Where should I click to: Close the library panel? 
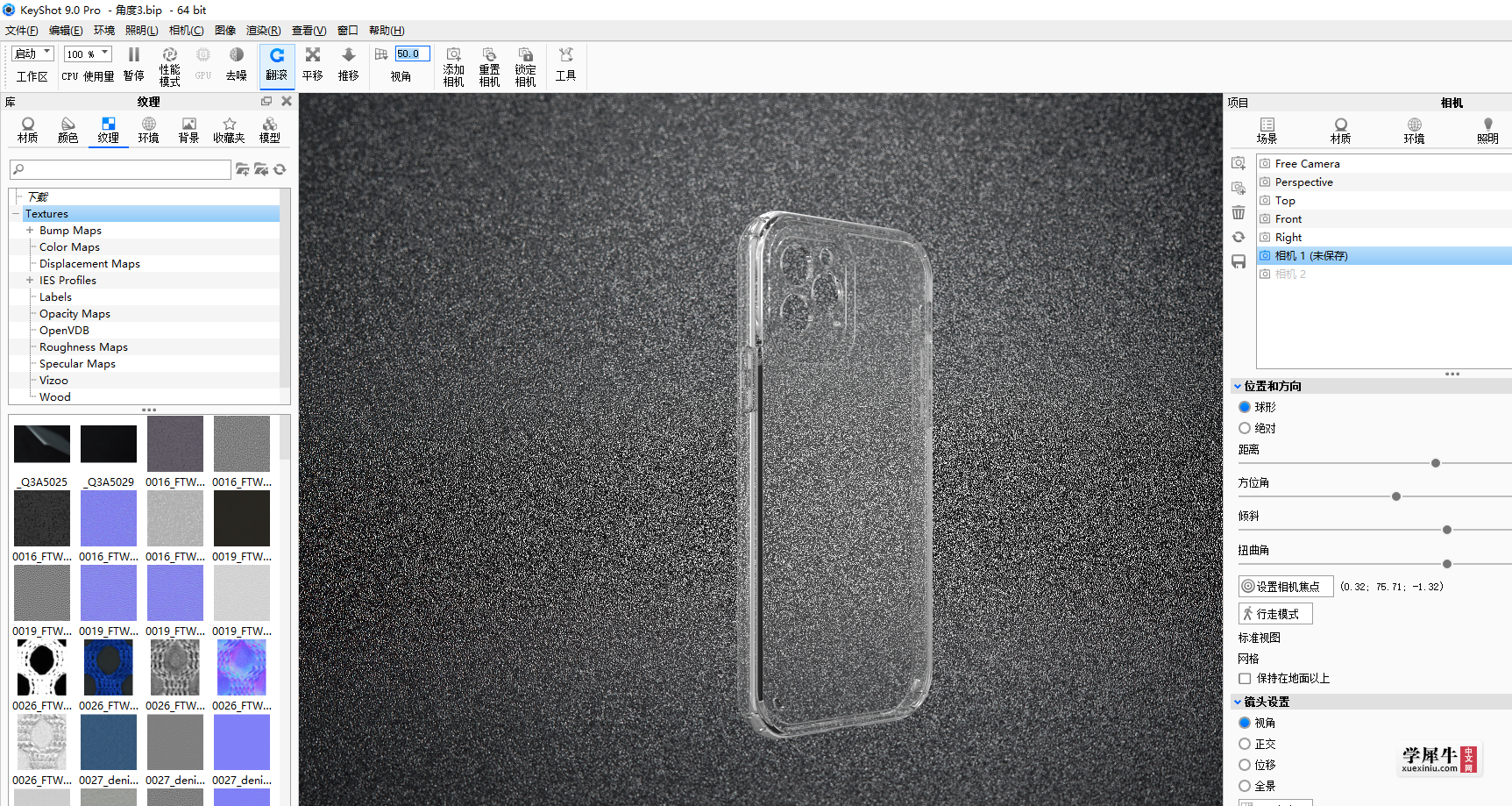(x=287, y=102)
